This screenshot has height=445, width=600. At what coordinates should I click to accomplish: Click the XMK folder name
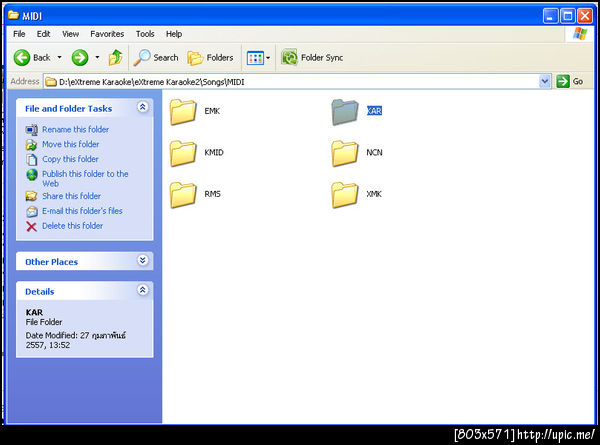tap(374, 194)
